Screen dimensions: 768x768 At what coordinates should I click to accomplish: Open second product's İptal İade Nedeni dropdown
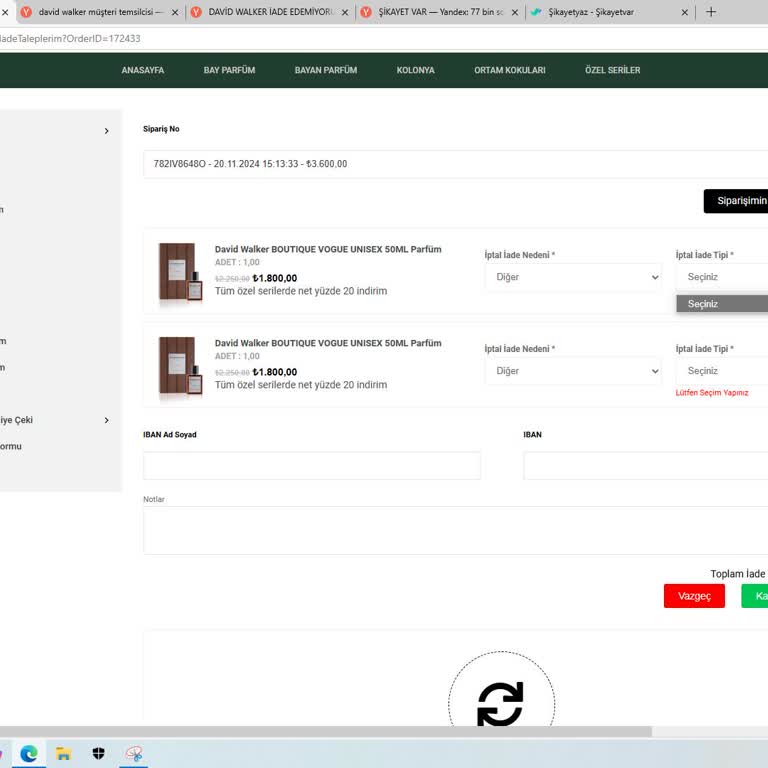point(573,371)
